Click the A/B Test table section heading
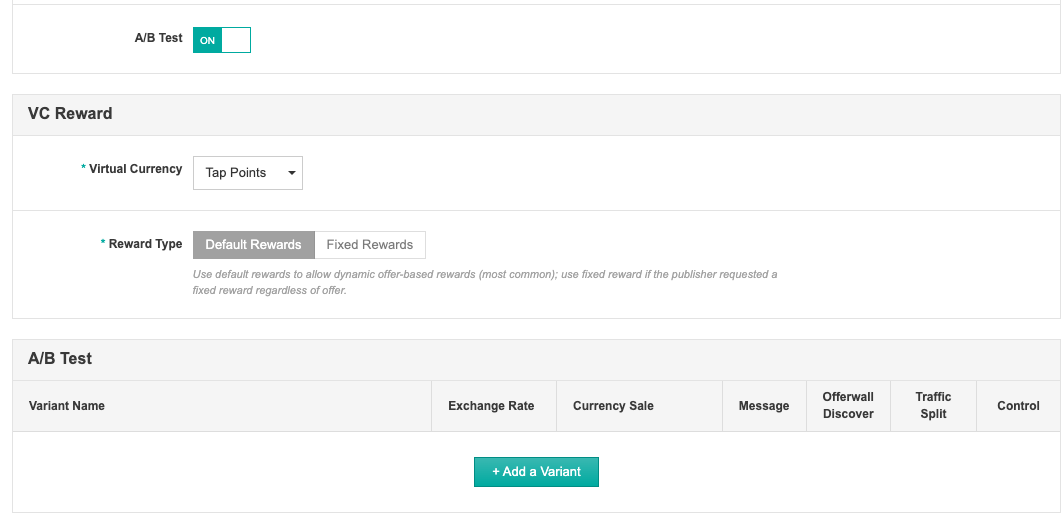The height and width of the screenshot is (517, 1064). click(60, 359)
